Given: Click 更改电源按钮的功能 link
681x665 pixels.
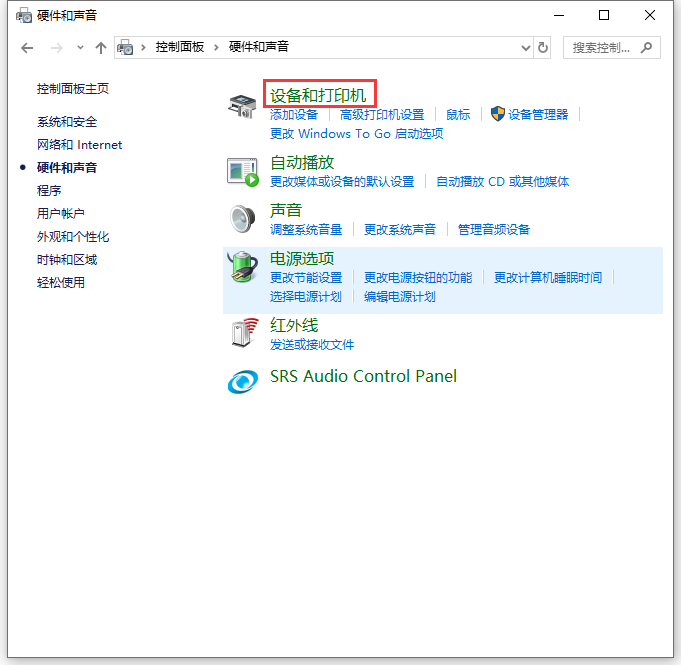Looking at the screenshot, I should click(418, 278).
